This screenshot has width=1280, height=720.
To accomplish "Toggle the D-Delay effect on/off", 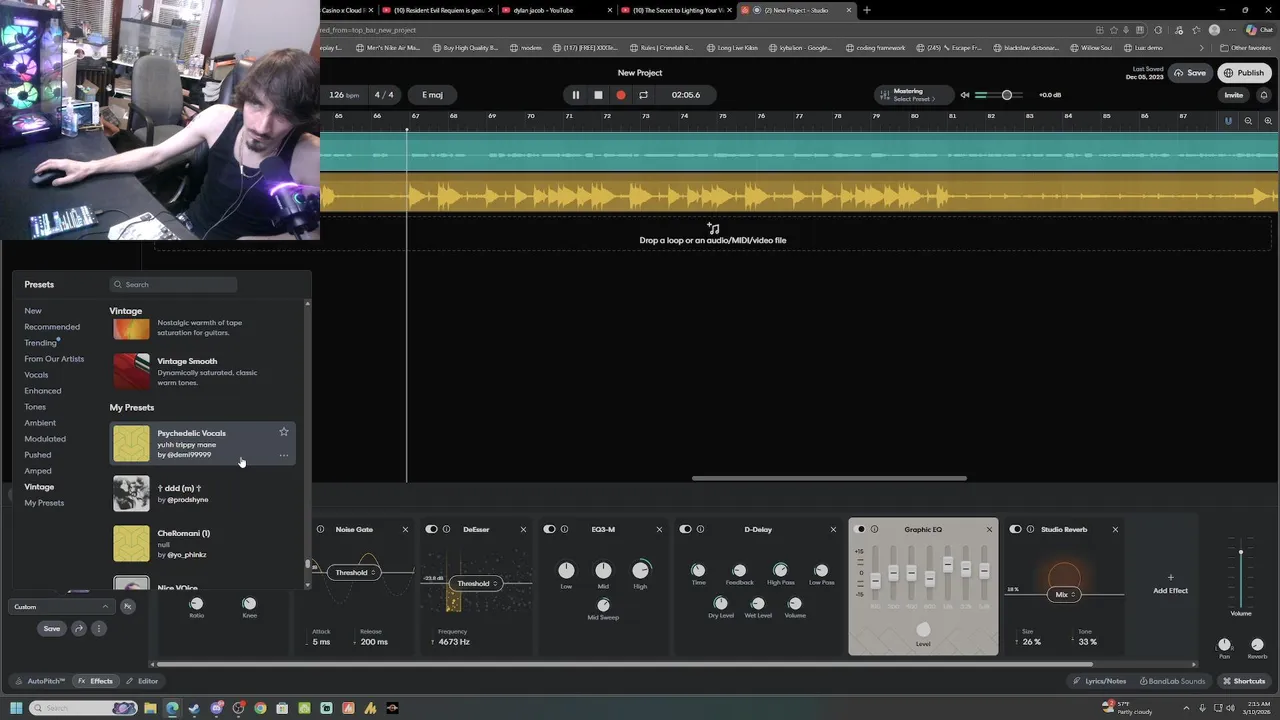I will click(x=685, y=529).
